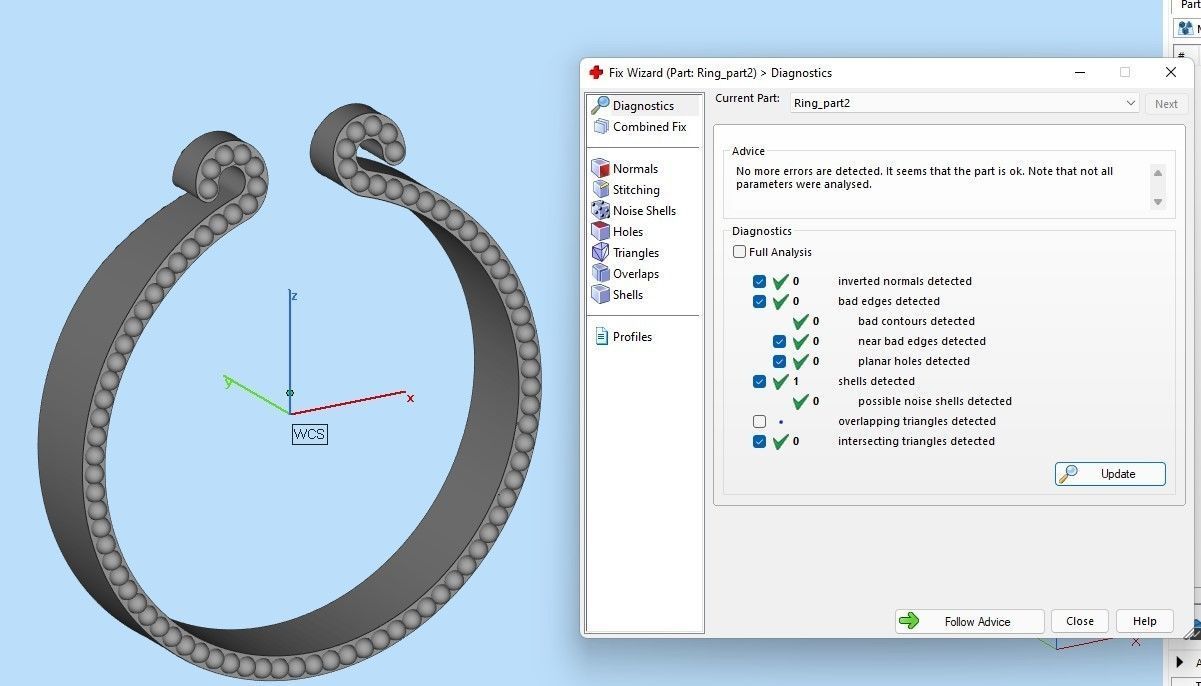Open the Overlaps fixing page
The height and width of the screenshot is (686, 1201).
pyautogui.click(x=625, y=274)
